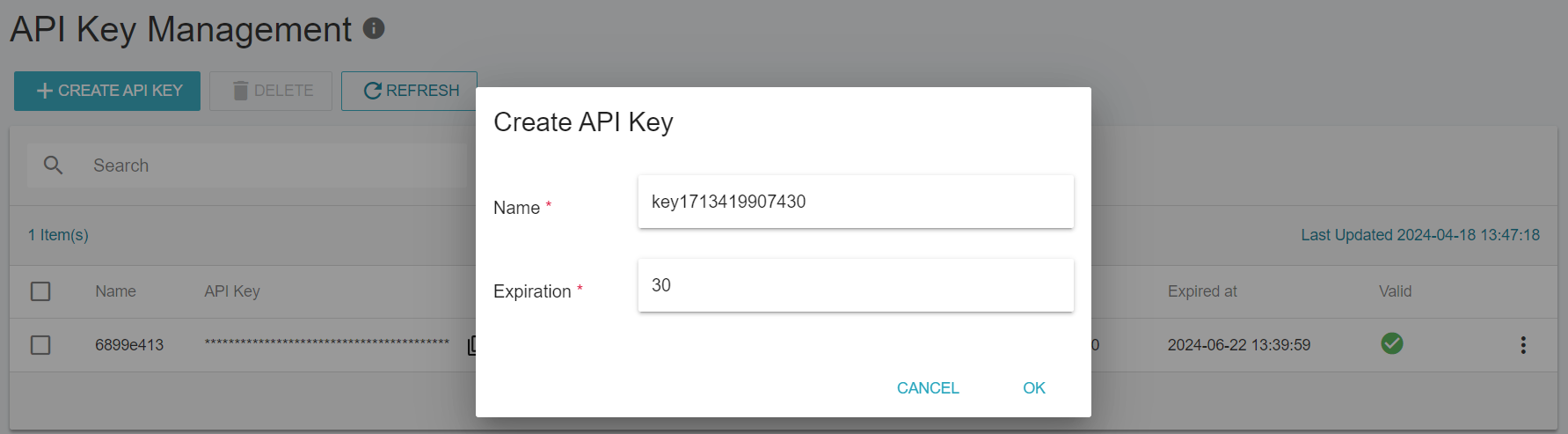The height and width of the screenshot is (434, 1568).
Task: Click the info icon beside API Key Management
Action: (x=374, y=28)
